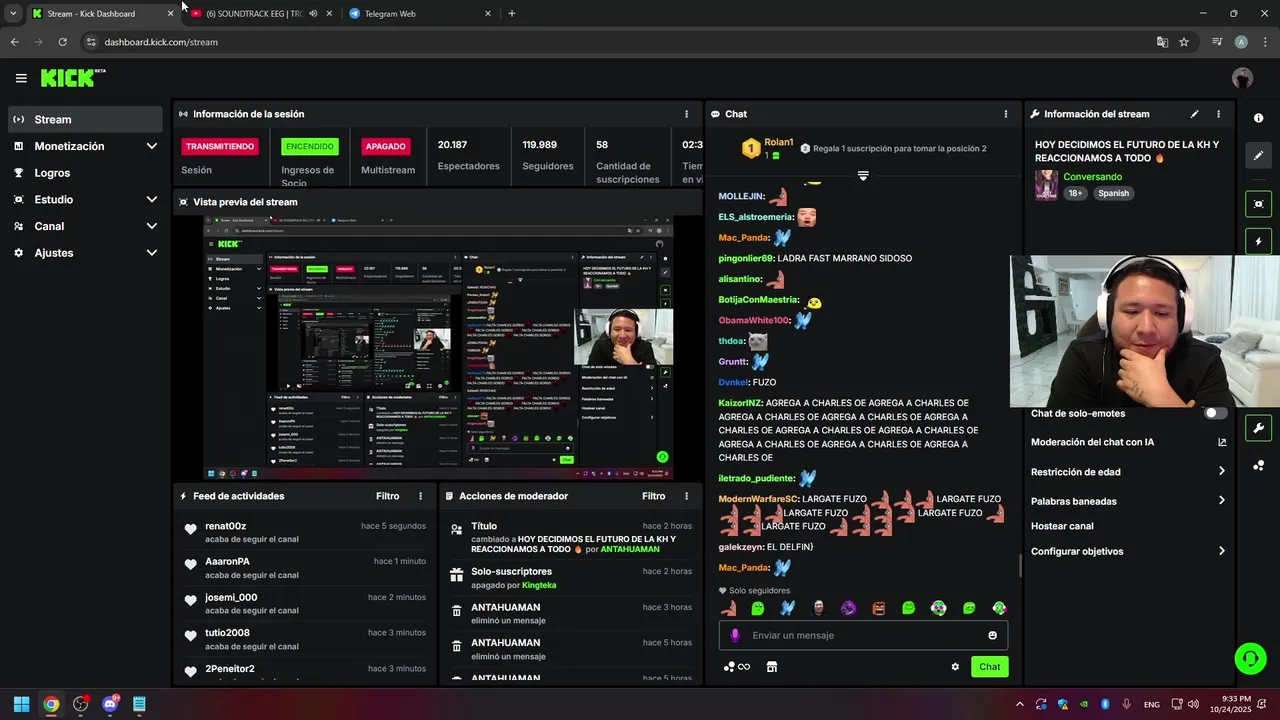Open the emoji picker in message box
Image resolution: width=1280 pixels, height=720 pixels.
(992, 635)
